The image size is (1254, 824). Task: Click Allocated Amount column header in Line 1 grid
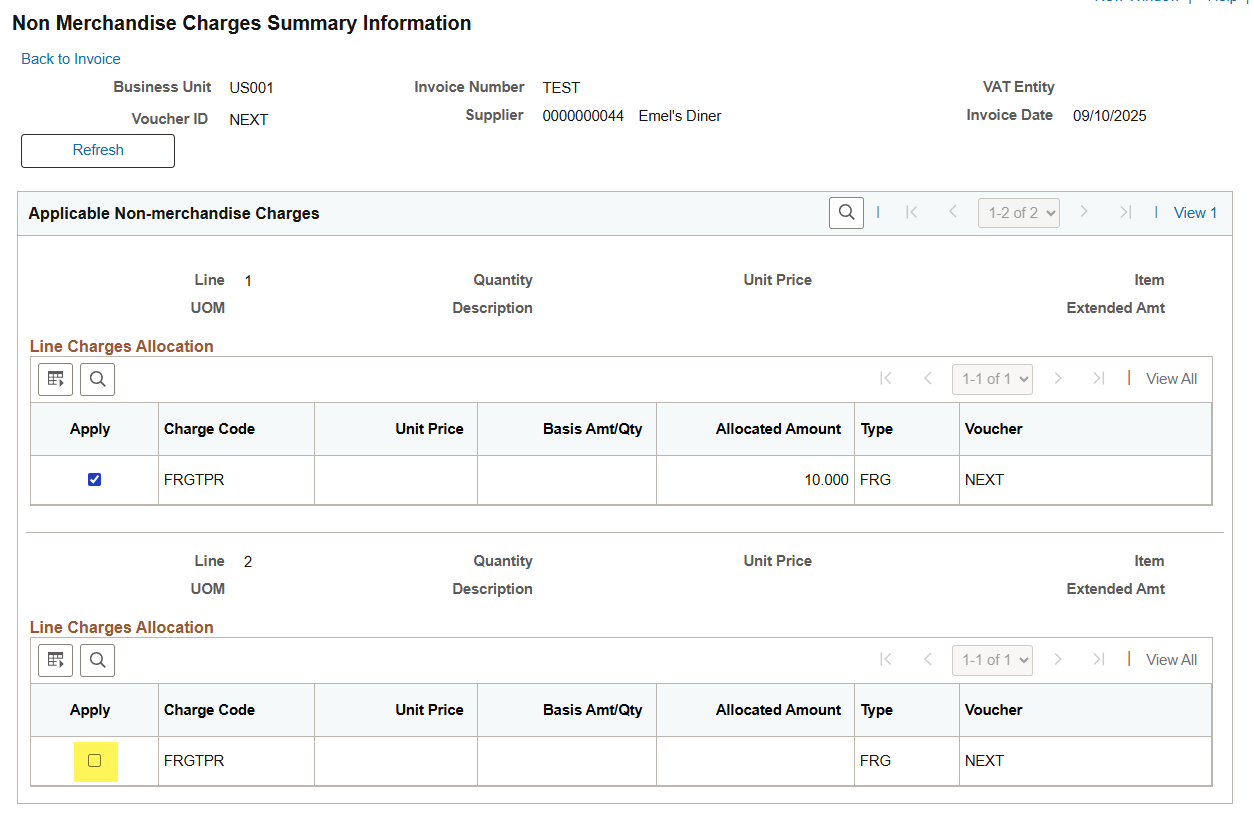pos(778,429)
